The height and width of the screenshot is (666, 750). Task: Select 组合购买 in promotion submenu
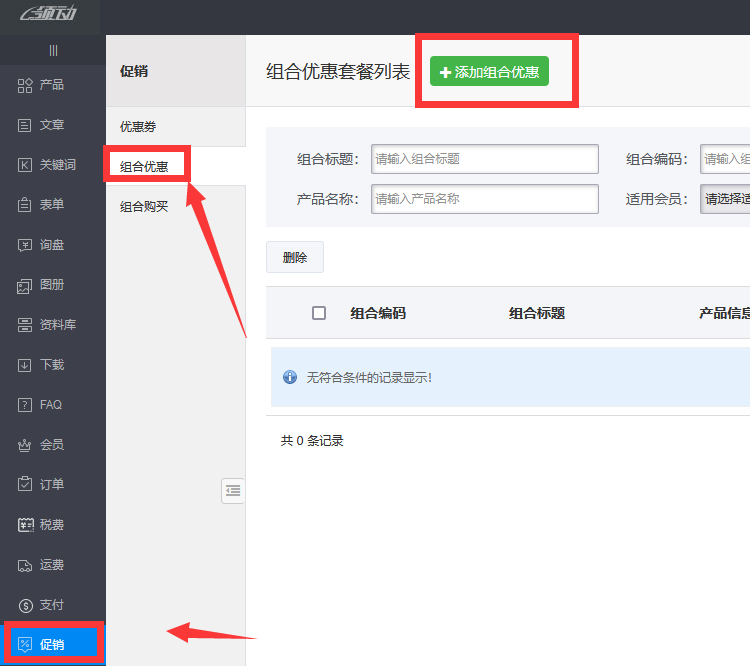(x=144, y=207)
